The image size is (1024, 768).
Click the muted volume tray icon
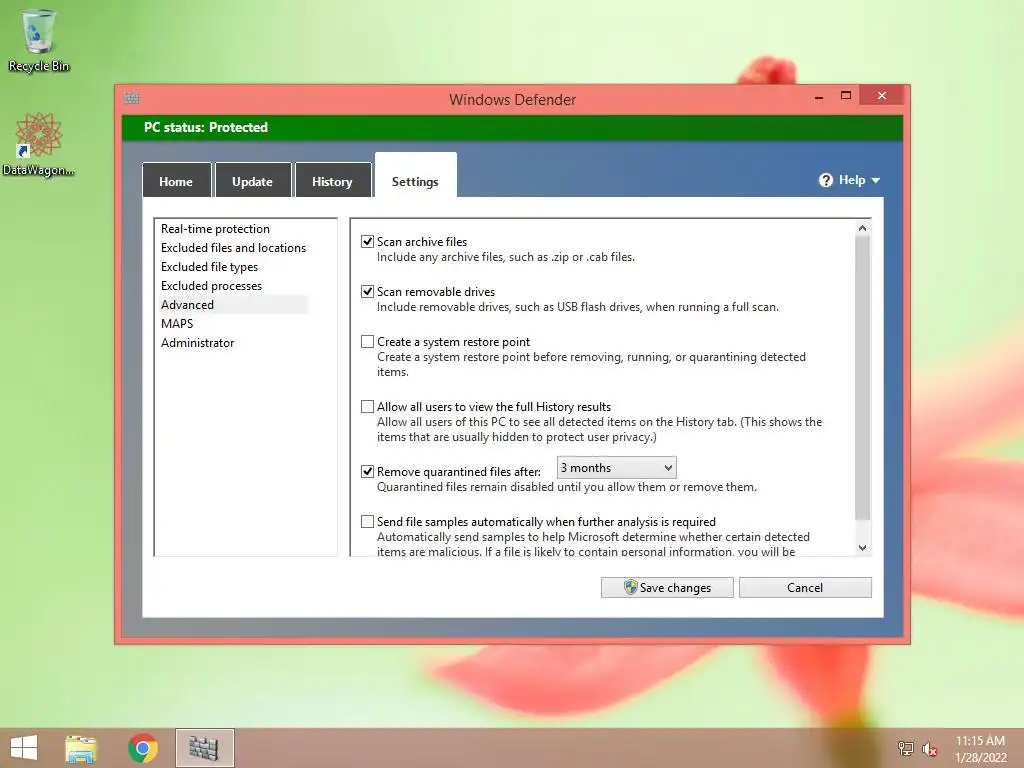929,748
